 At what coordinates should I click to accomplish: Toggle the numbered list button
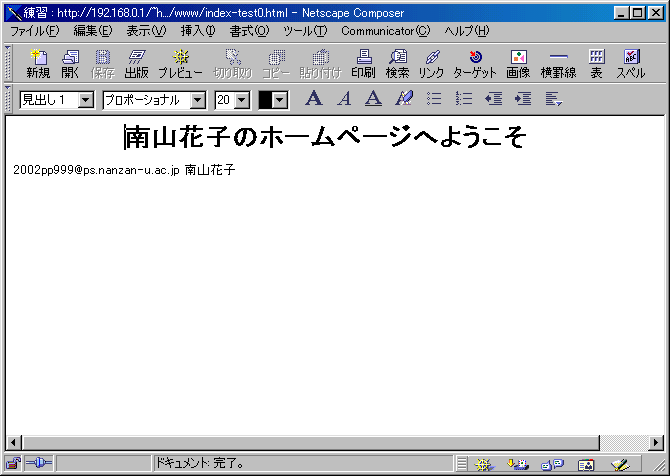tap(464, 99)
